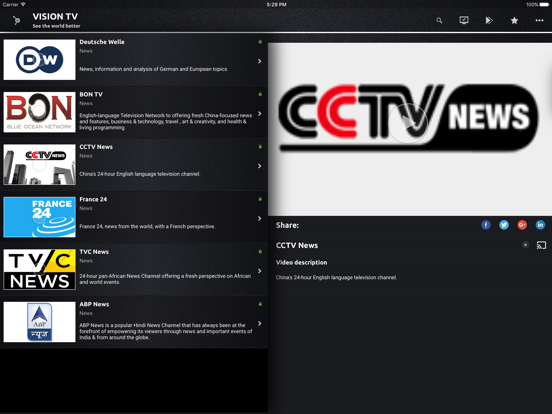Viewport: 552px width, 414px height.
Task: Tap the green status icon on BON TV
Action: (260, 94)
